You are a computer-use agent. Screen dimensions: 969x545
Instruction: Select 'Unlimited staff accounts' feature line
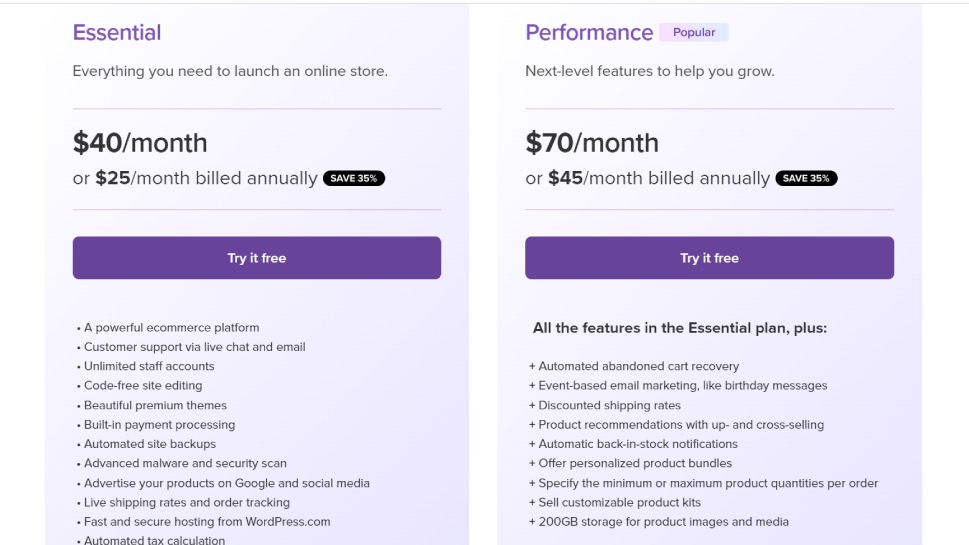145,366
